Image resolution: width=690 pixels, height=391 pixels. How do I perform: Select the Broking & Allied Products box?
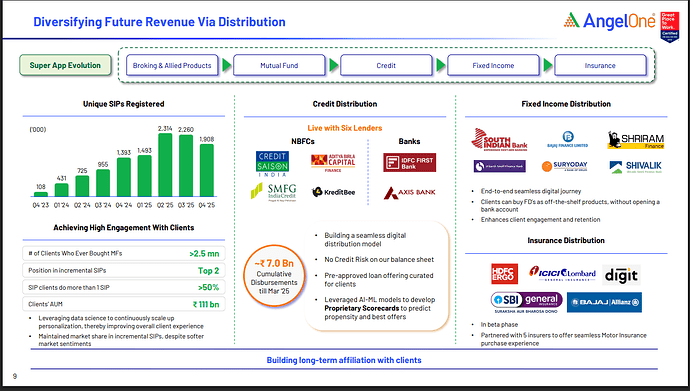172,66
